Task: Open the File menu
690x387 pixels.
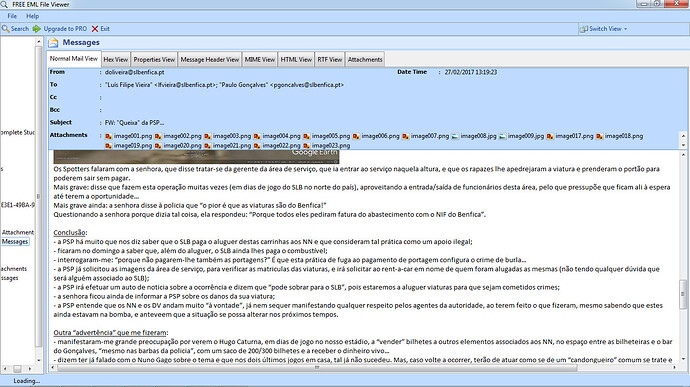Action: coord(12,16)
